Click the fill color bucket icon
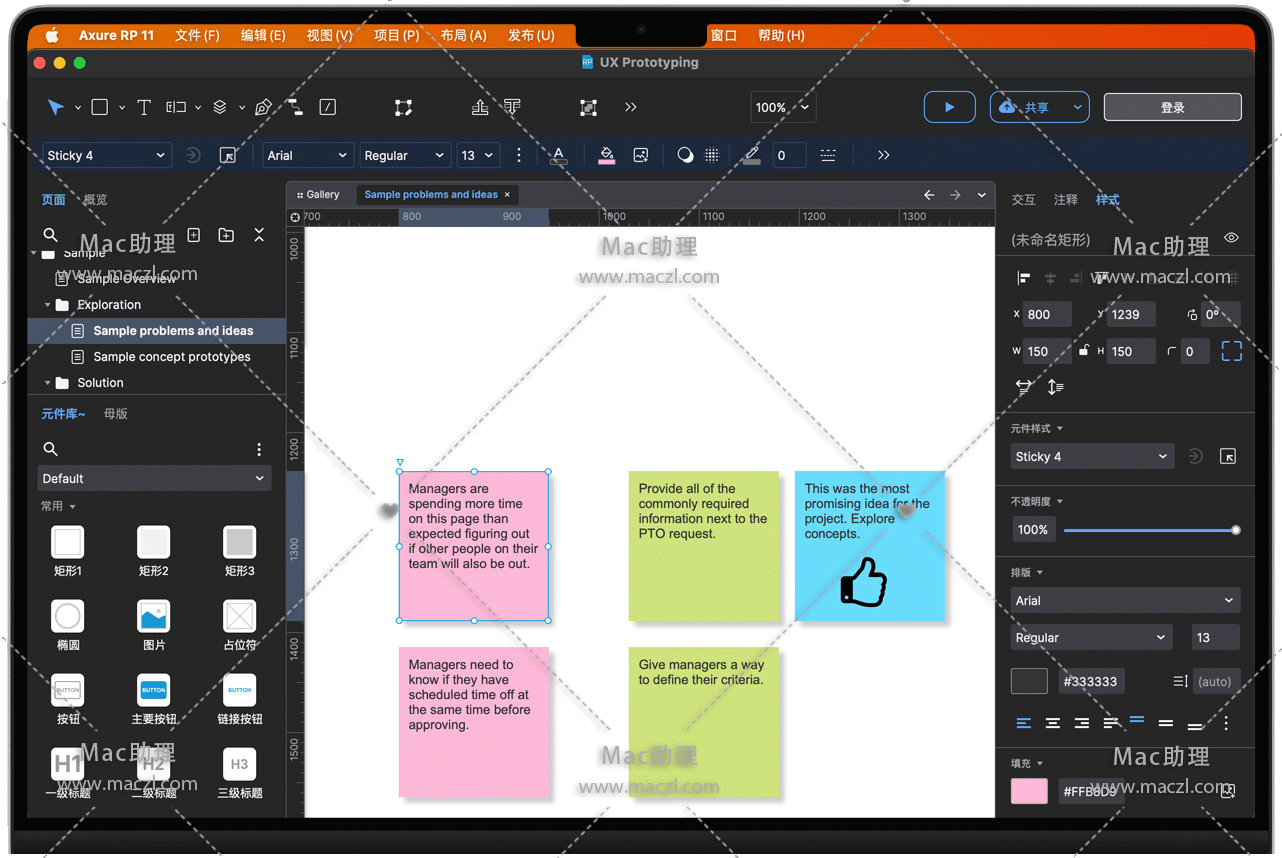The width and height of the screenshot is (1282, 858). pos(606,155)
